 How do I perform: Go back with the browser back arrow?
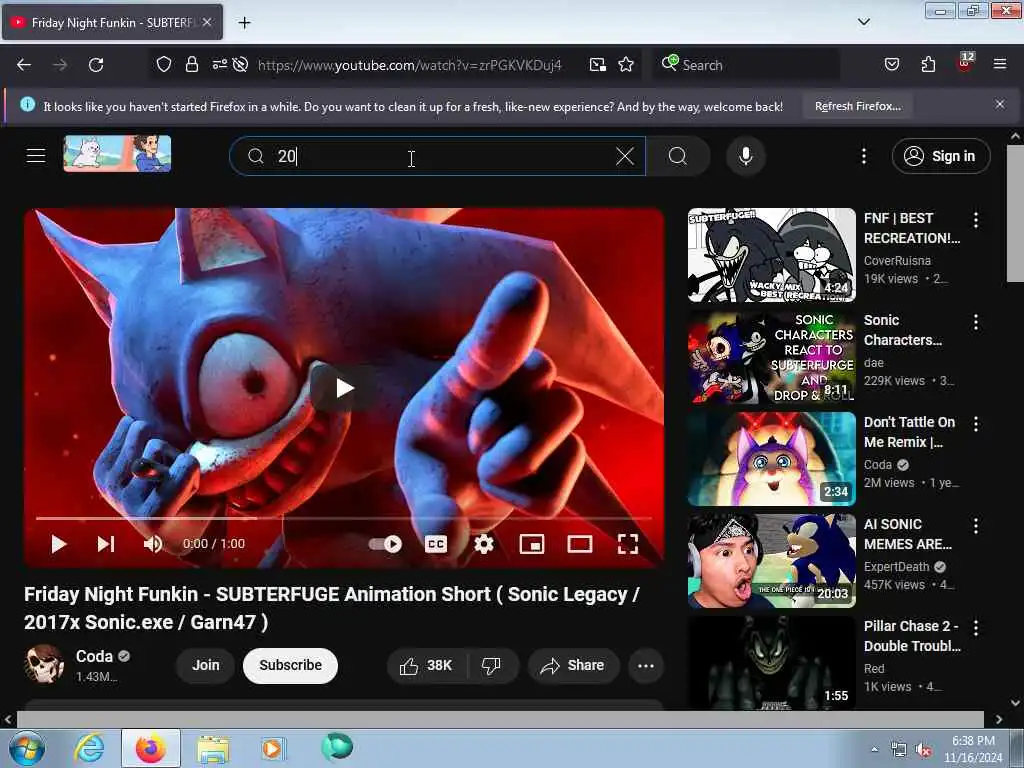coord(24,65)
